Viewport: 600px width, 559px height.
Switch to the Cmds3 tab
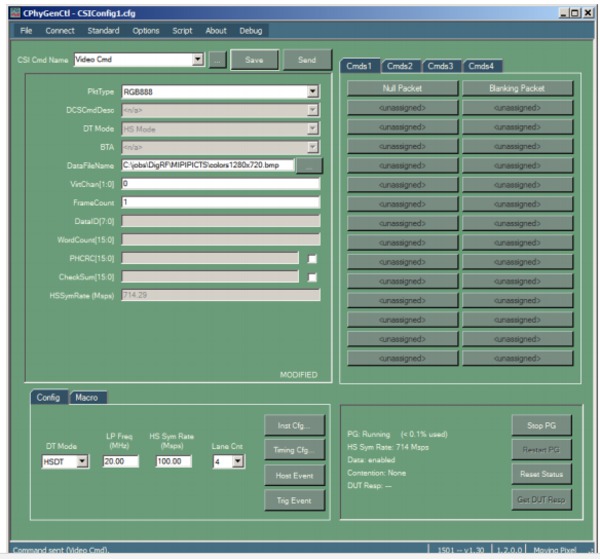(x=440, y=66)
